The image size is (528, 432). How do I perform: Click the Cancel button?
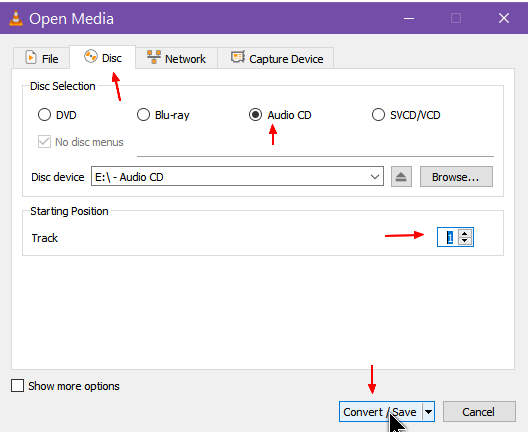pos(479,411)
